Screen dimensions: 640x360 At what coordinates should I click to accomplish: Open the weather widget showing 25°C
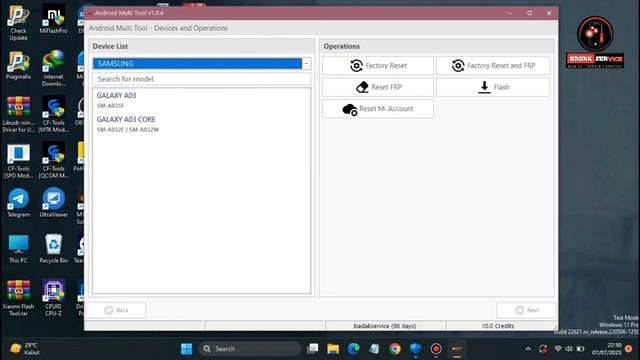[x=25, y=349]
